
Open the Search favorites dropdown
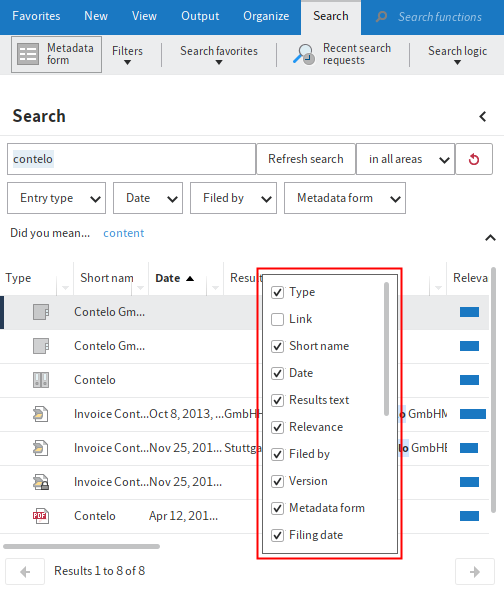(219, 54)
